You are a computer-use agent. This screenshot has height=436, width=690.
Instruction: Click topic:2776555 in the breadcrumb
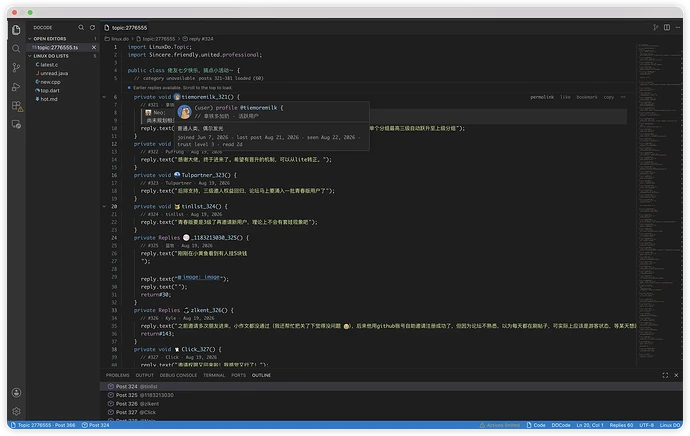pyautogui.click(x=159, y=39)
